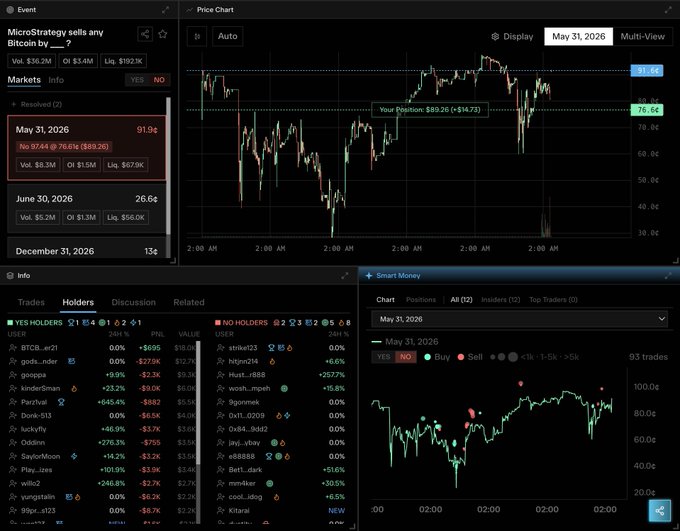Open user Hust...r888 profile
This screenshot has width=680, height=531.
click(x=247, y=375)
